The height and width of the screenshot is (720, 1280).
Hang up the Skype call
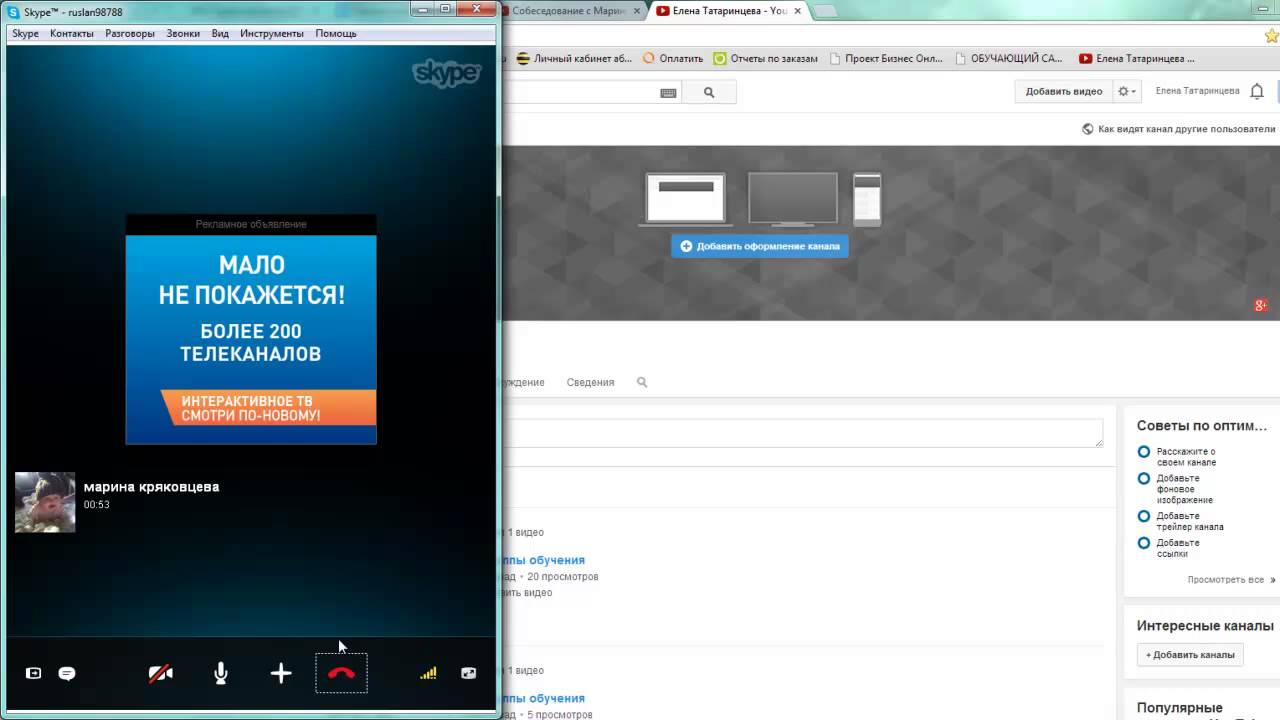coord(341,673)
